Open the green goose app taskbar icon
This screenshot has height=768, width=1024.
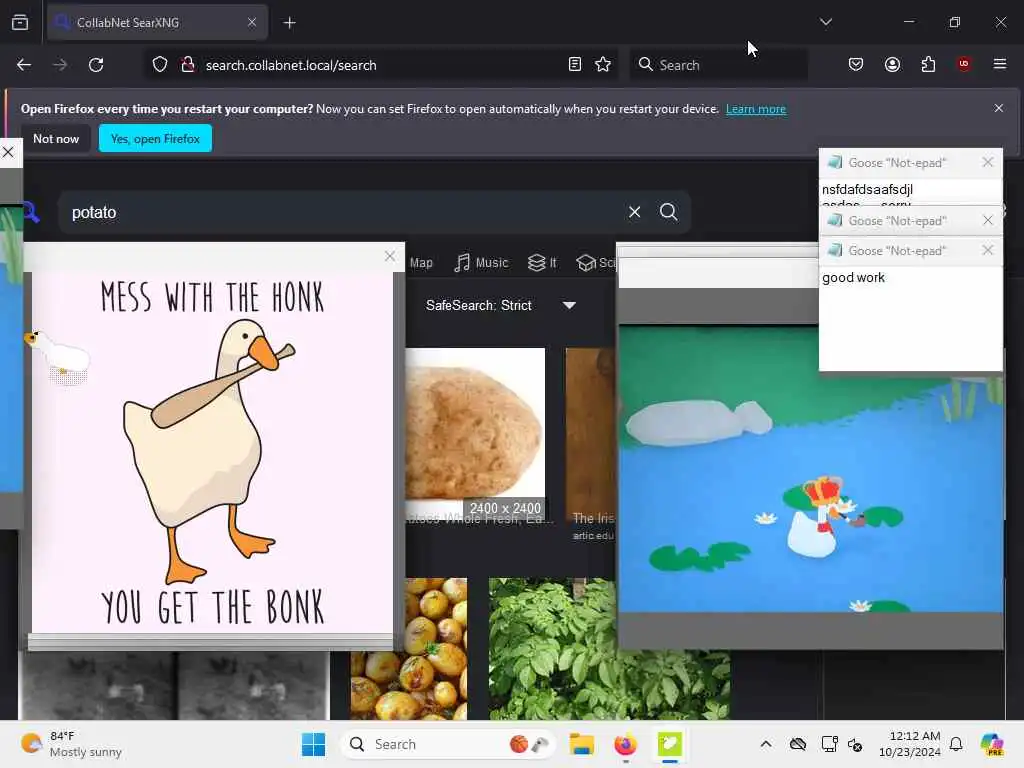(x=669, y=744)
